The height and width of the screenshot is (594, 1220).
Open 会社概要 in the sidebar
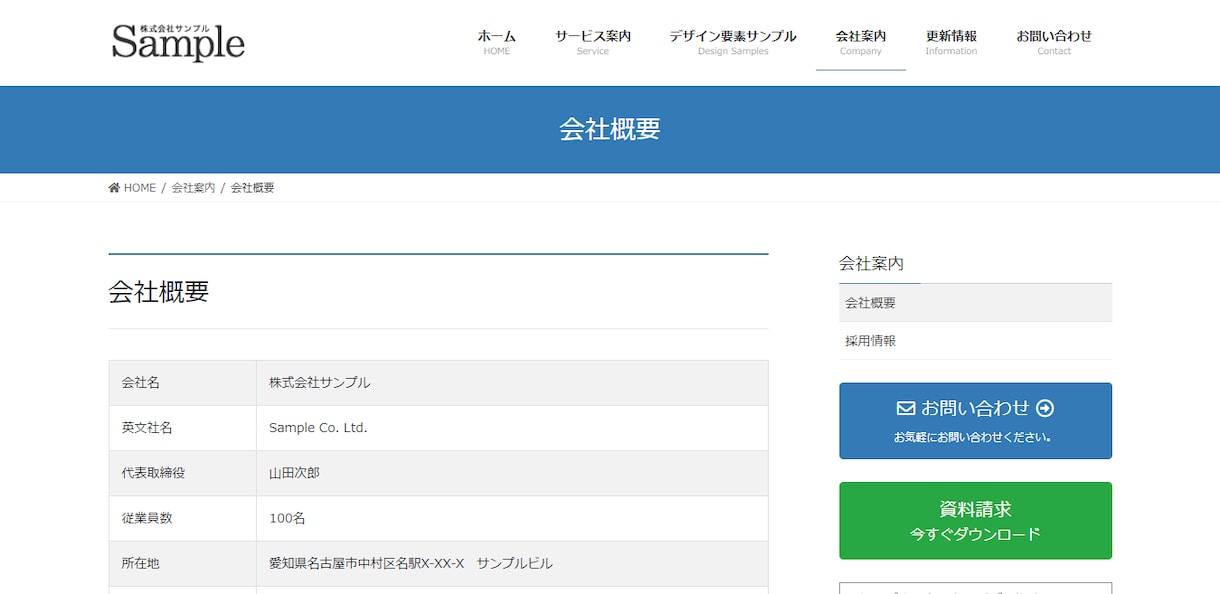pos(975,303)
